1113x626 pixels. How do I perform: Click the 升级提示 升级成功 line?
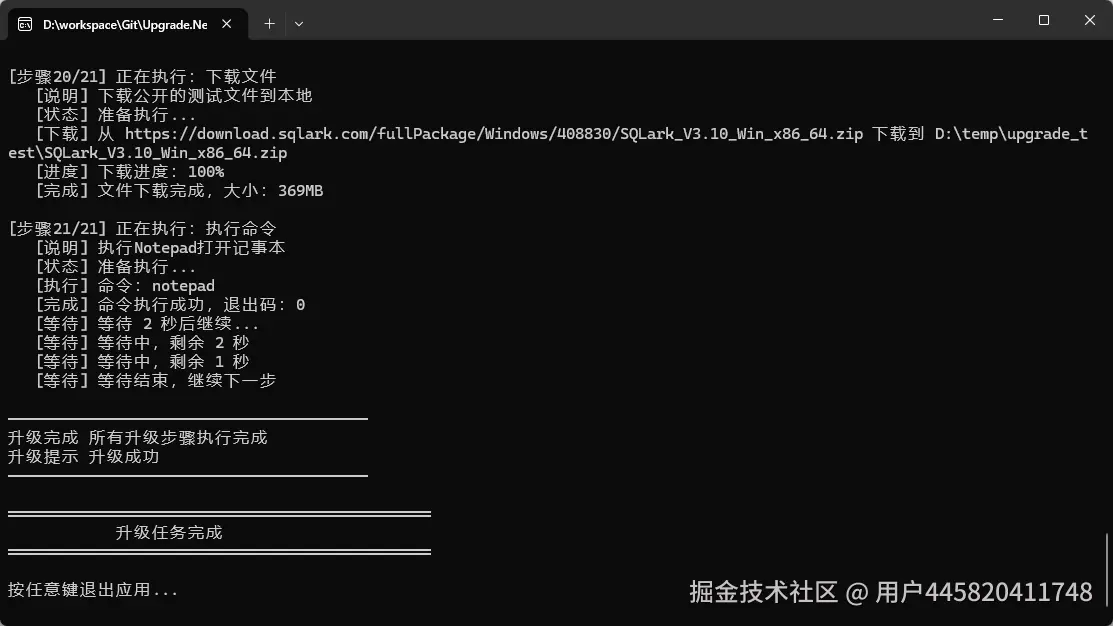click(x=84, y=456)
